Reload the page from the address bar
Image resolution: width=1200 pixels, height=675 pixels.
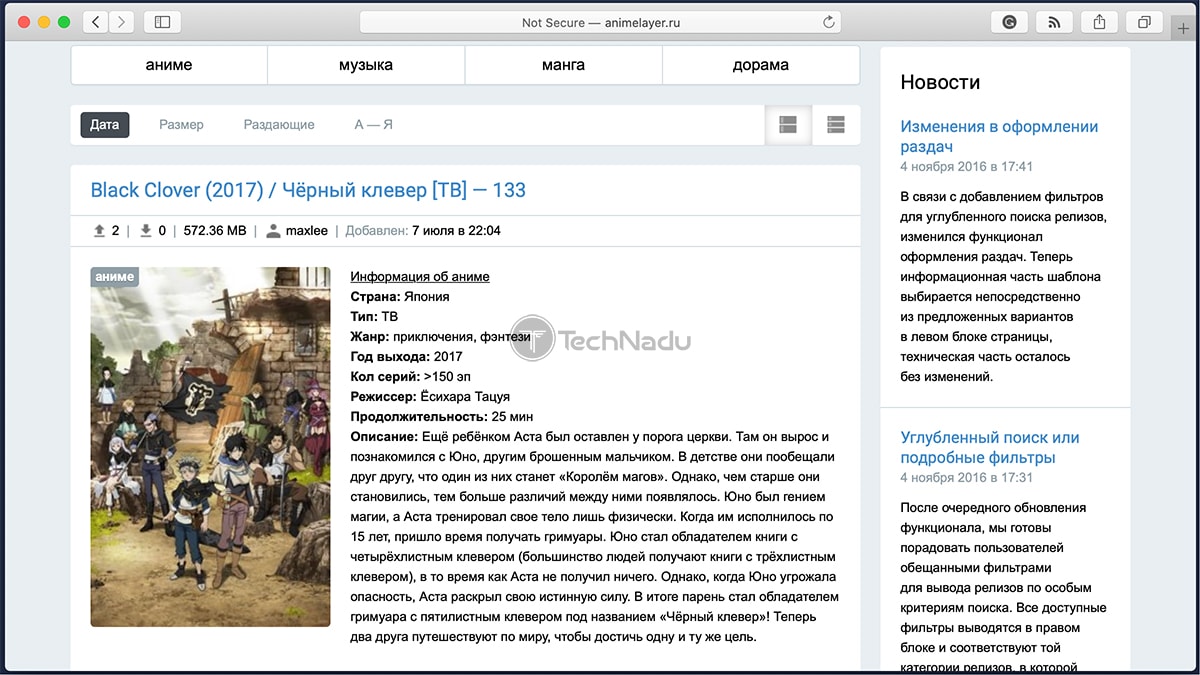[x=828, y=22]
